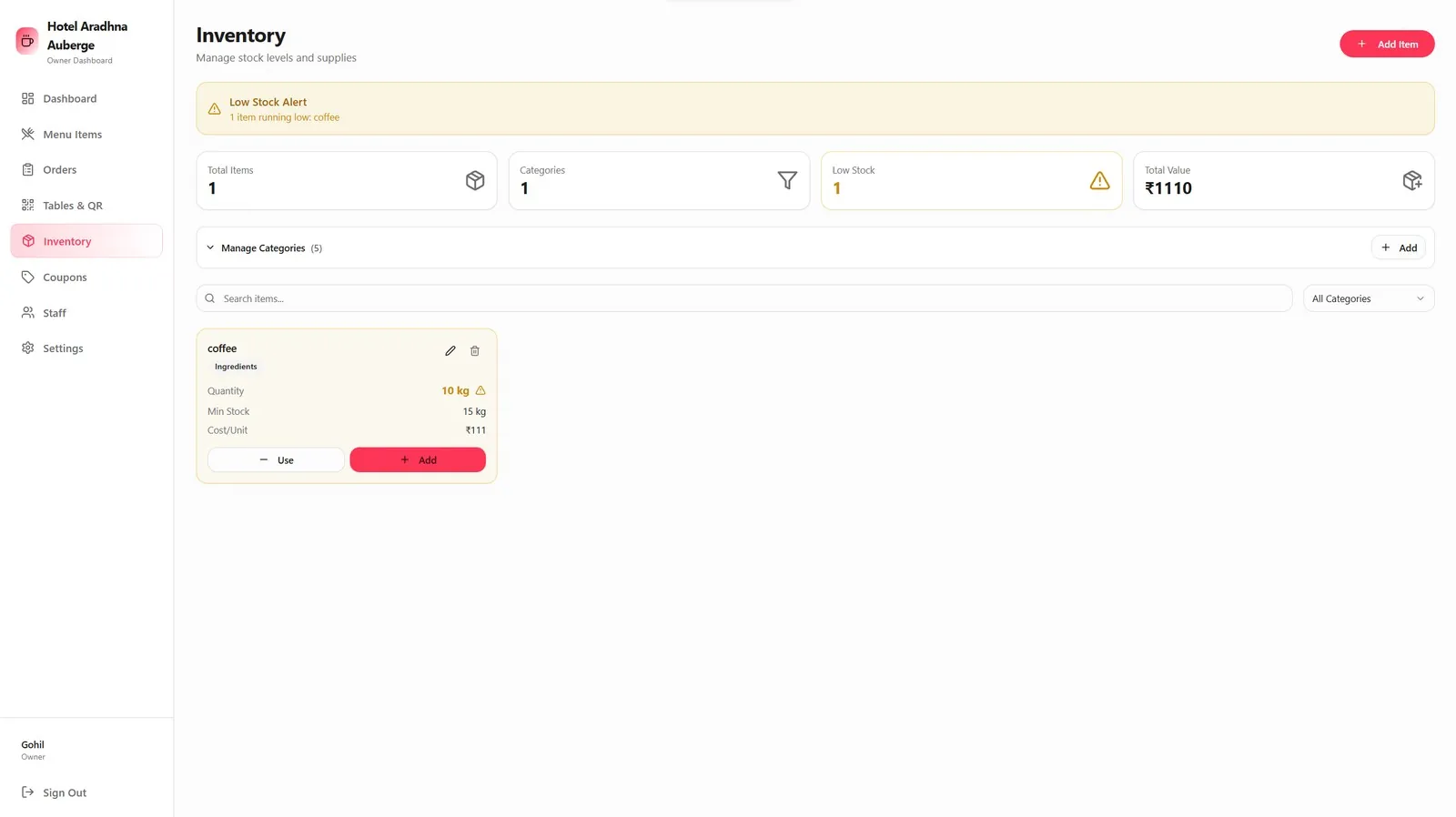
Task: Click the Use button on coffee card
Action: coord(276,459)
